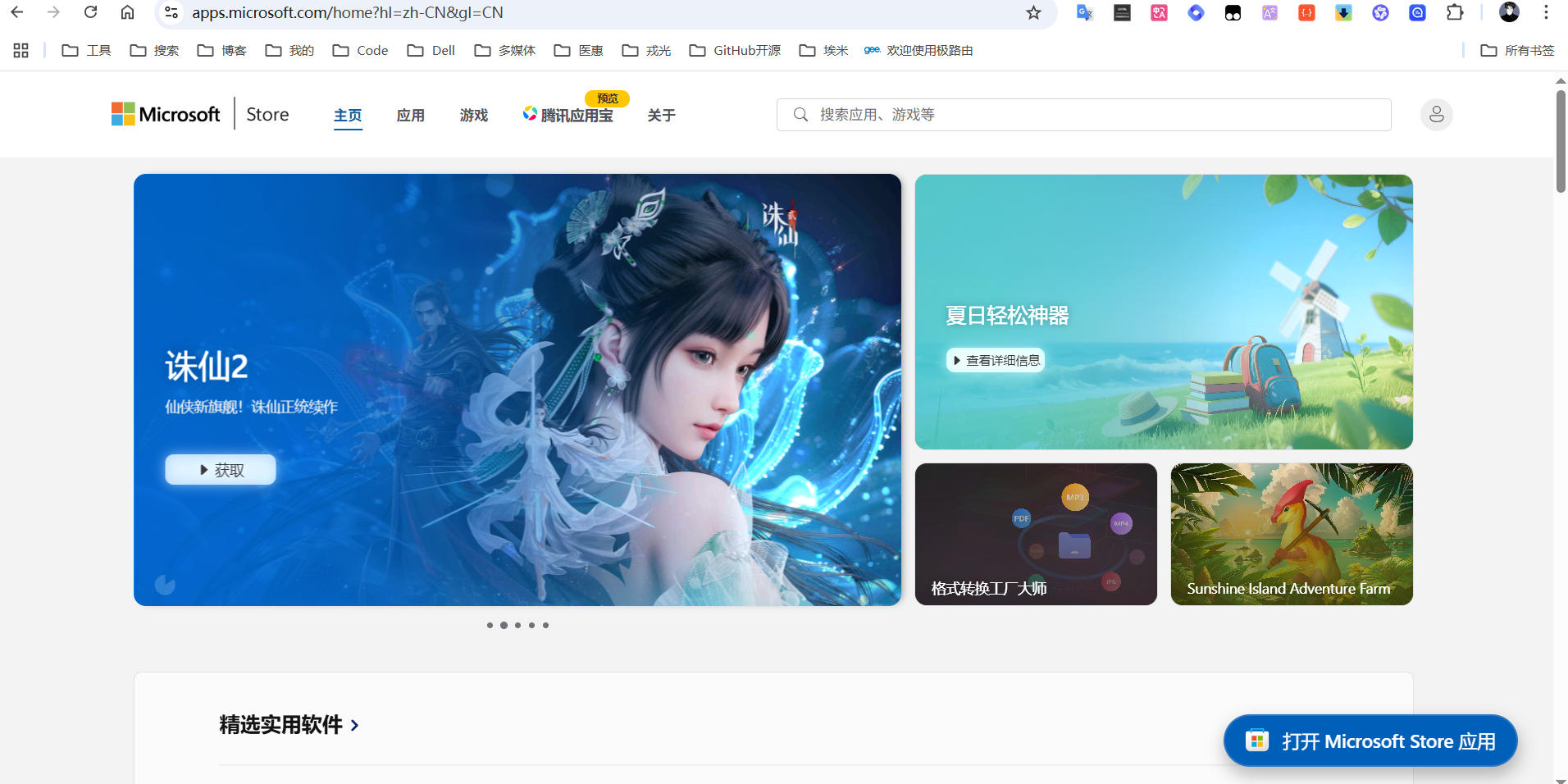
Task: Open the 格式转换工厂大师 card
Action: [x=1036, y=534]
